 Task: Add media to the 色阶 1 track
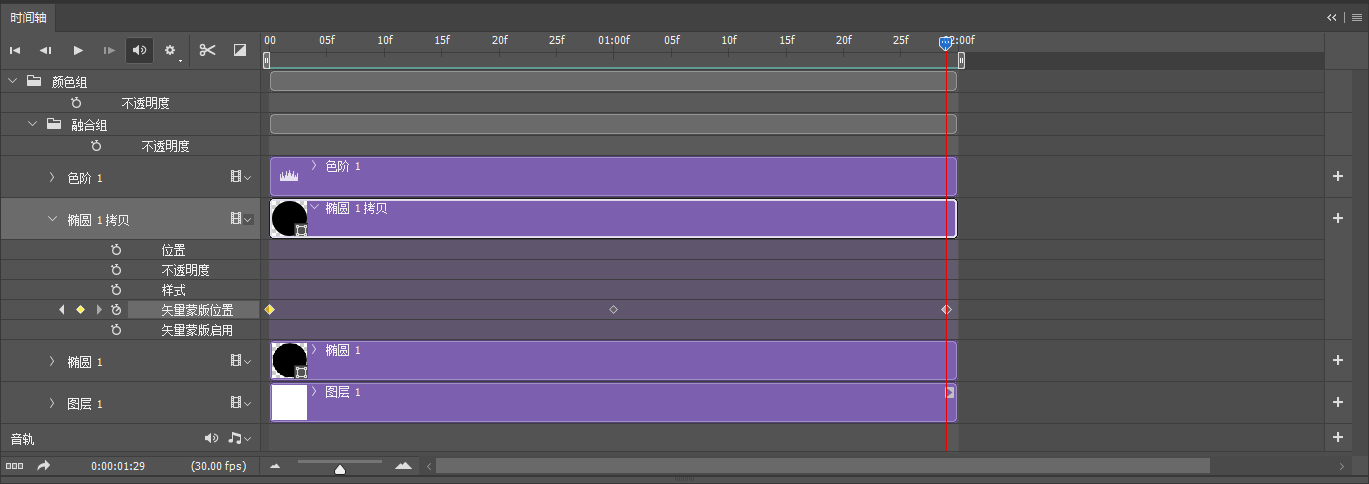tap(1338, 177)
